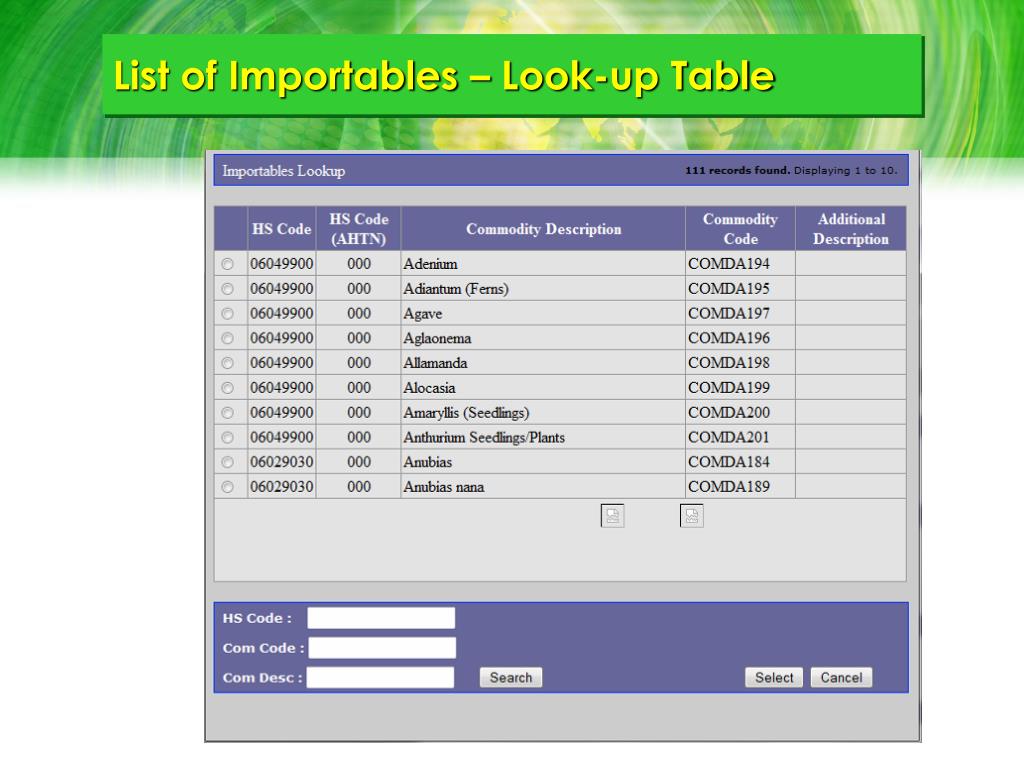Click the Importables Lookup title
This screenshot has height=768, width=1024.
283,171
